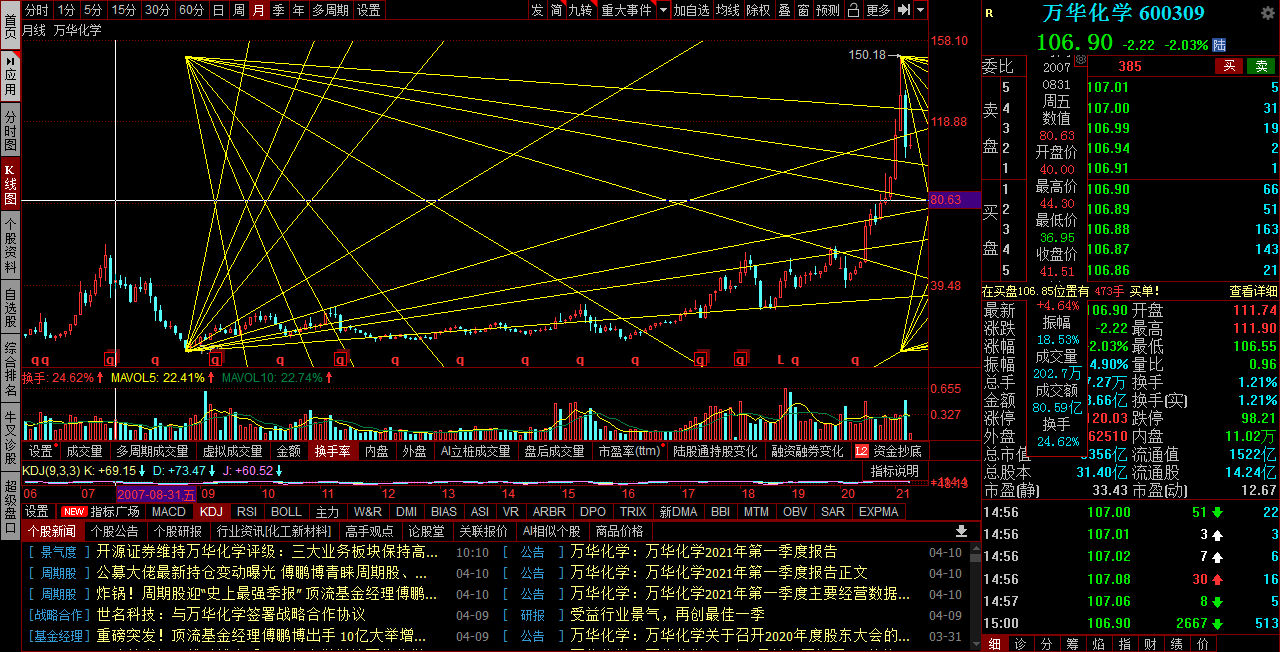This screenshot has height=652, width=1280.
Task: Open the 超级盘口 sidebar tab
Action: tap(10, 508)
